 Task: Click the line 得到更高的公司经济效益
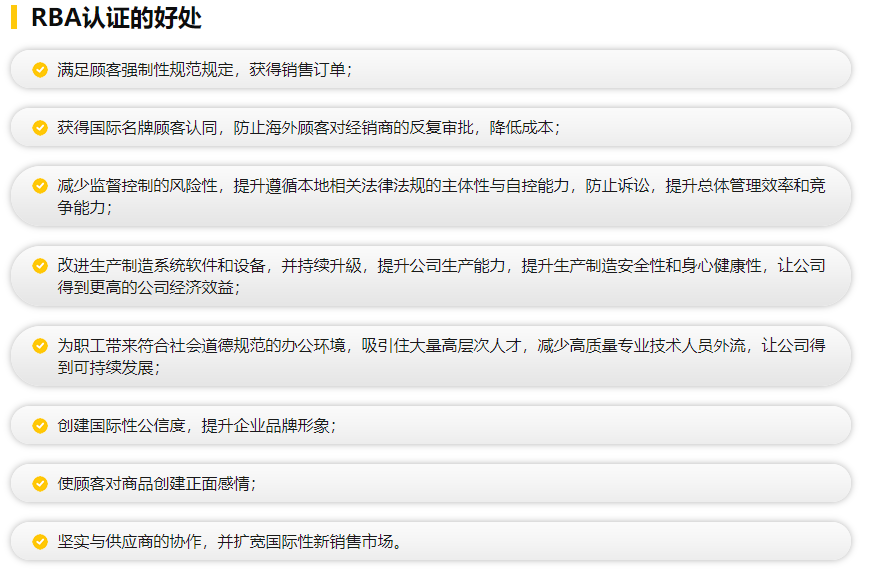(148, 287)
